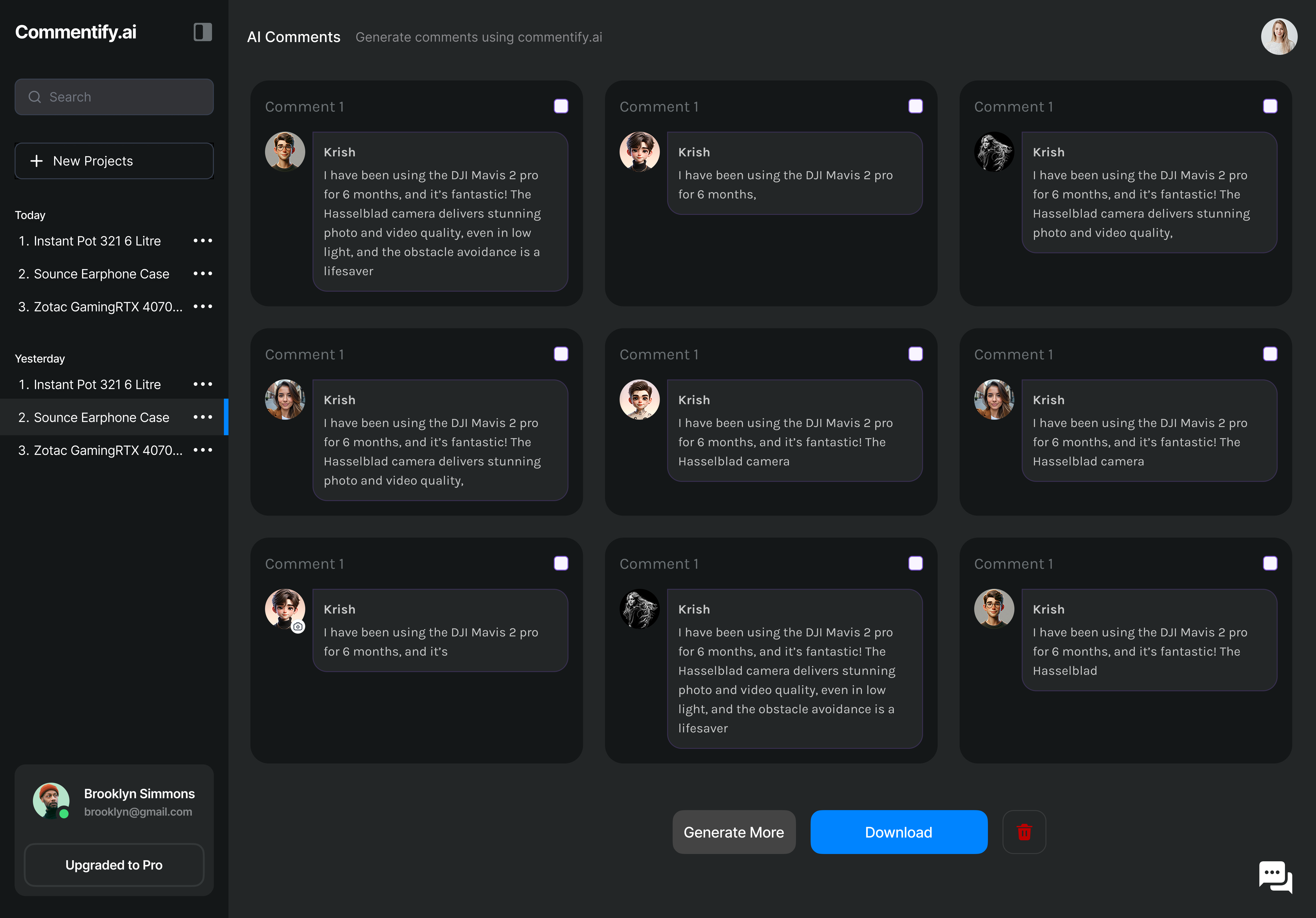The height and width of the screenshot is (918, 1316).
Task: Open Today's 'Sounce Earphone Case' project
Action: pos(94,274)
